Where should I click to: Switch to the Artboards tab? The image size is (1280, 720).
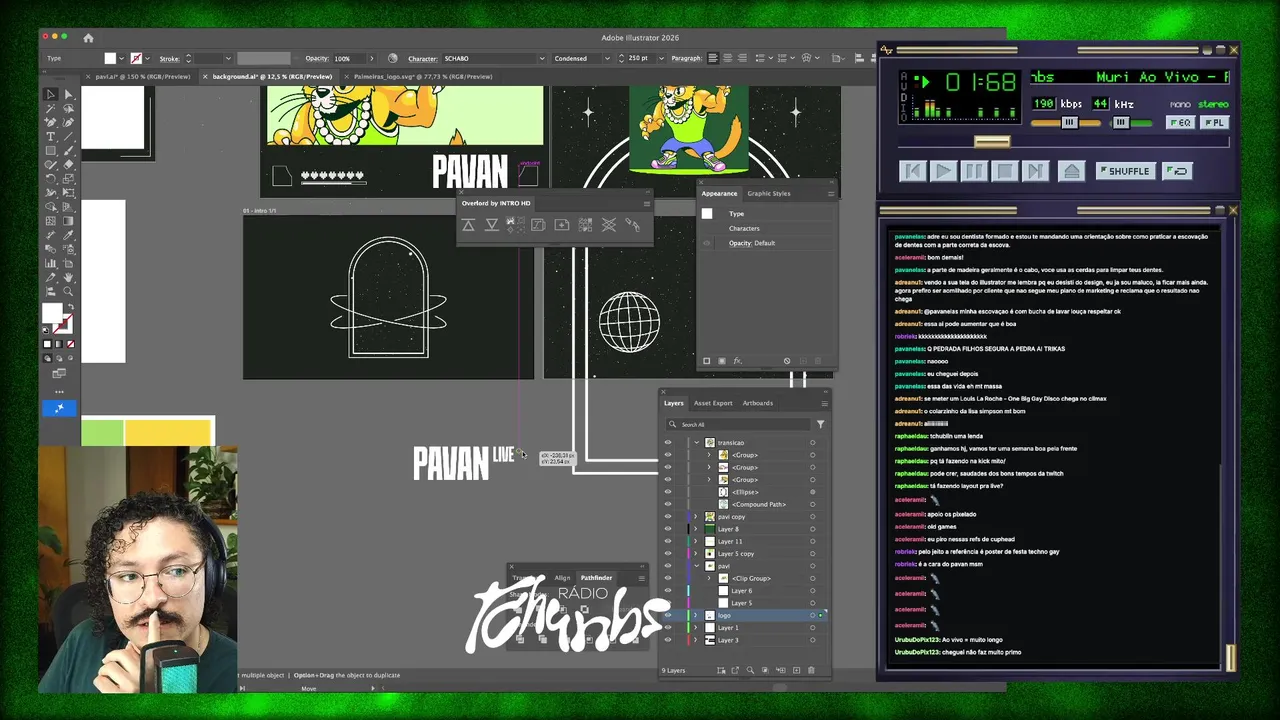pos(757,403)
